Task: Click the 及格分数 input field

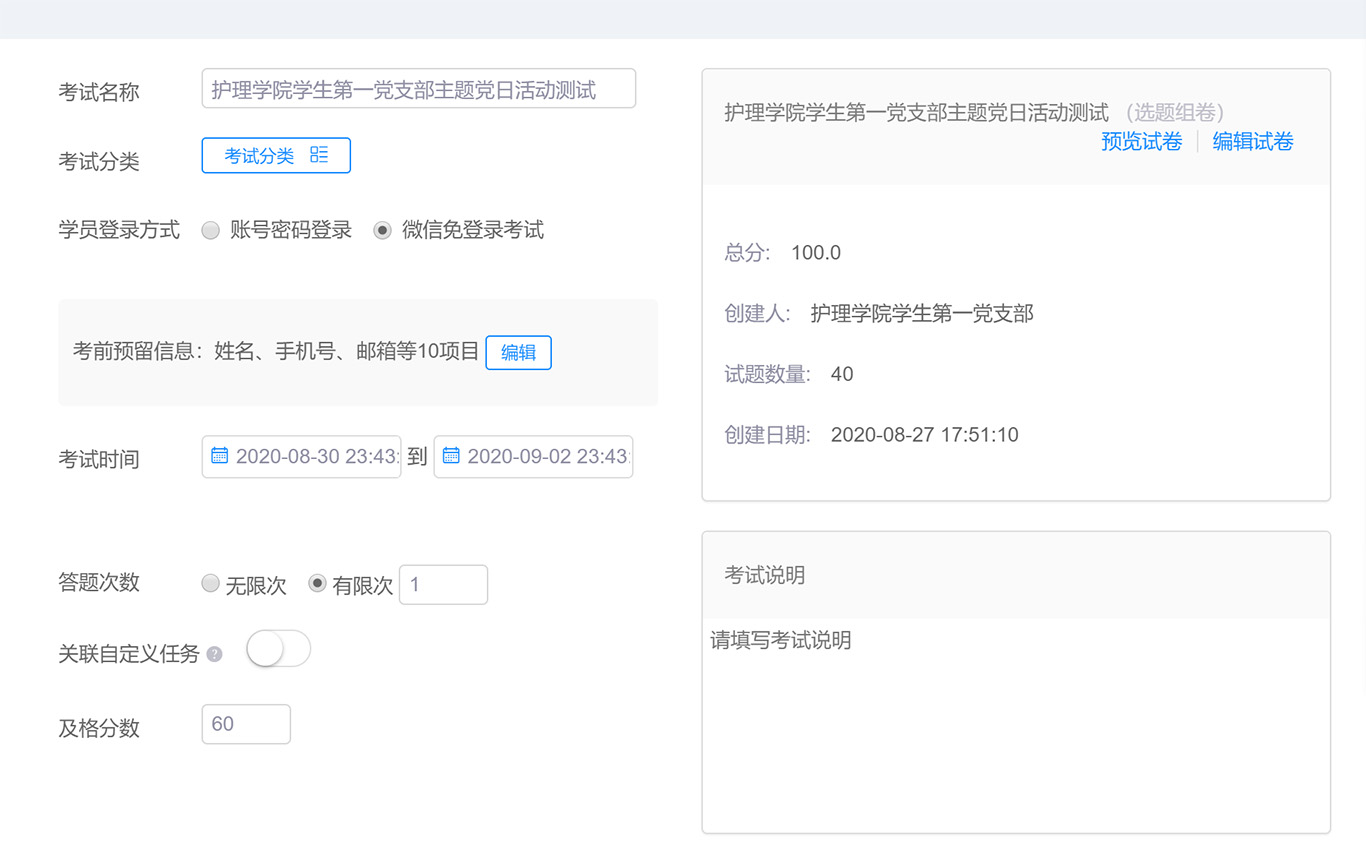Action: [x=246, y=724]
